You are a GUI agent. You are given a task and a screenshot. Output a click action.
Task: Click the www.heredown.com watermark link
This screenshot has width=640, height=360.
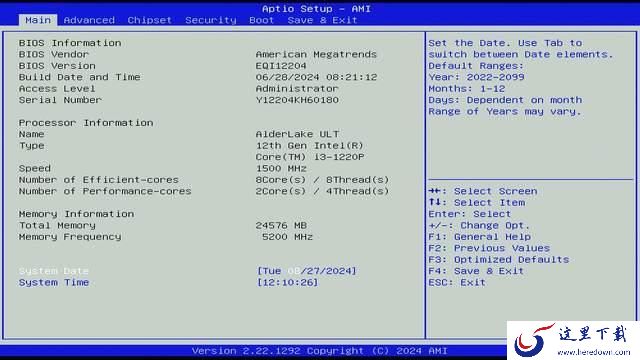[x=594, y=352]
